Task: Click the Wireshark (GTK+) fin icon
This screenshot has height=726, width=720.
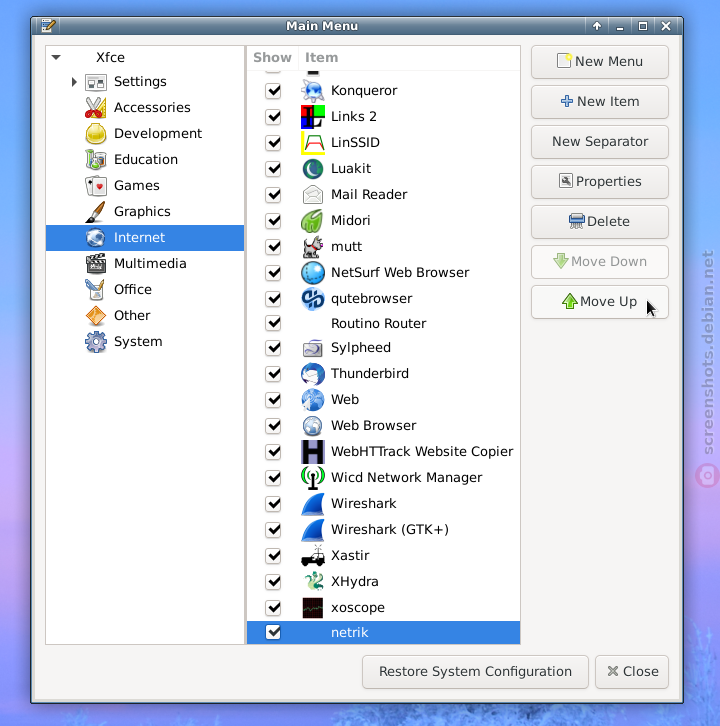Action: coord(313,529)
